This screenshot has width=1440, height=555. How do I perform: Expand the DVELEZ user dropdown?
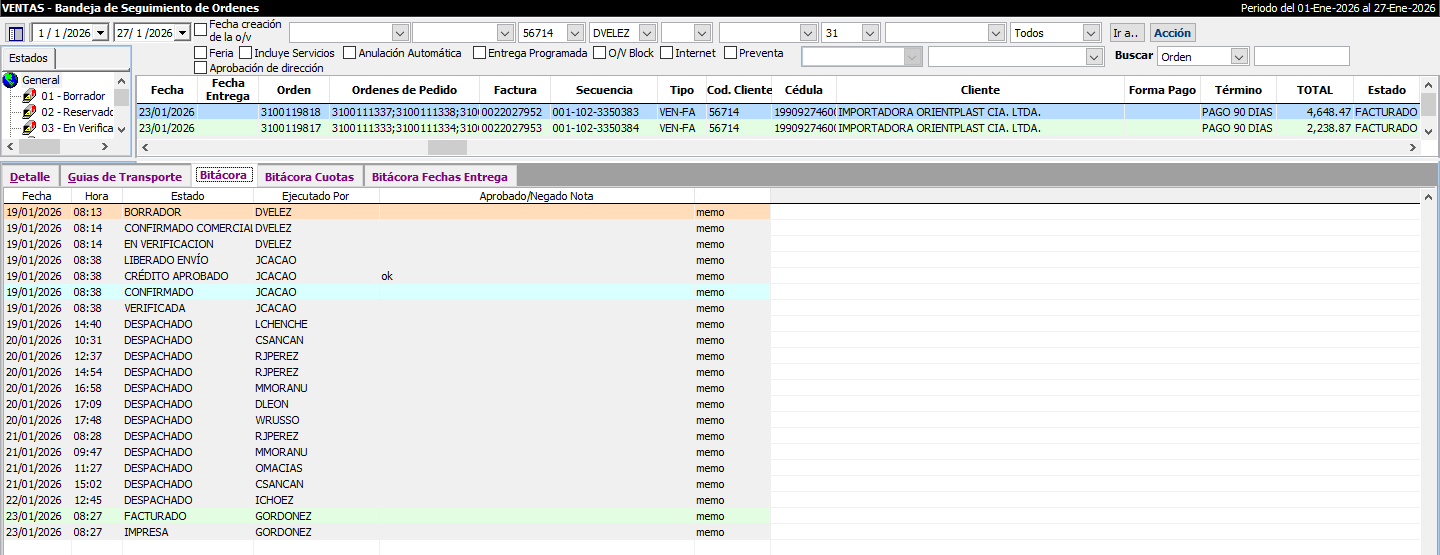pyautogui.click(x=646, y=33)
